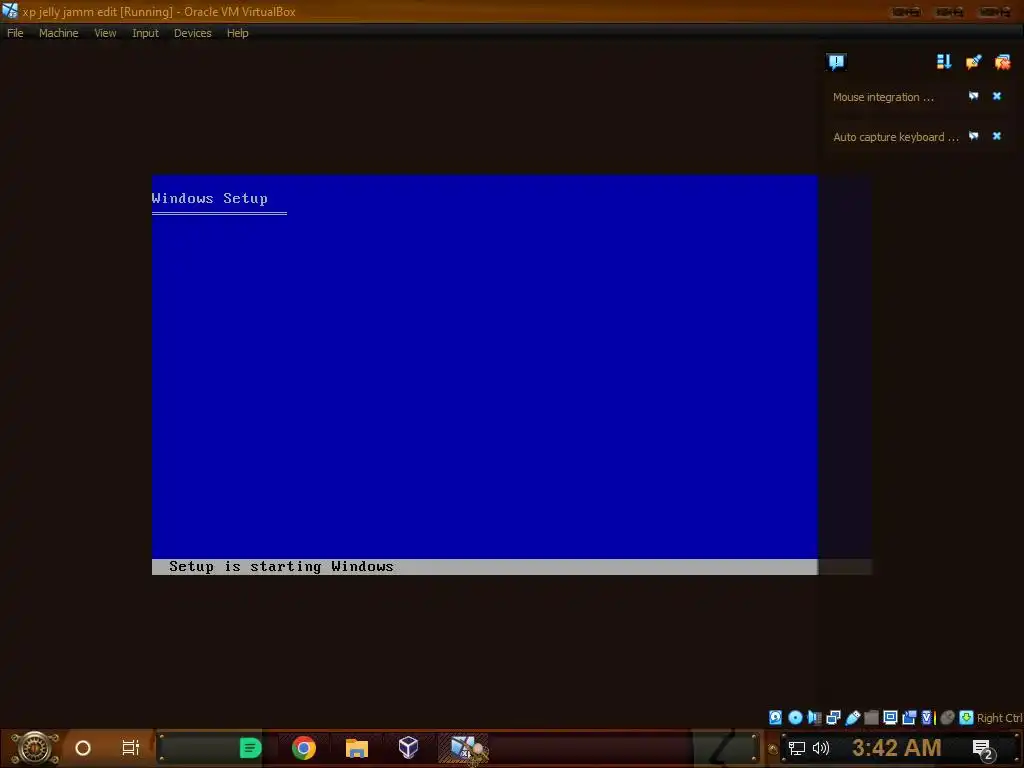This screenshot has width=1024, height=768.
Task: Click the display monitor status icon
Action: [x=890, y=717]
